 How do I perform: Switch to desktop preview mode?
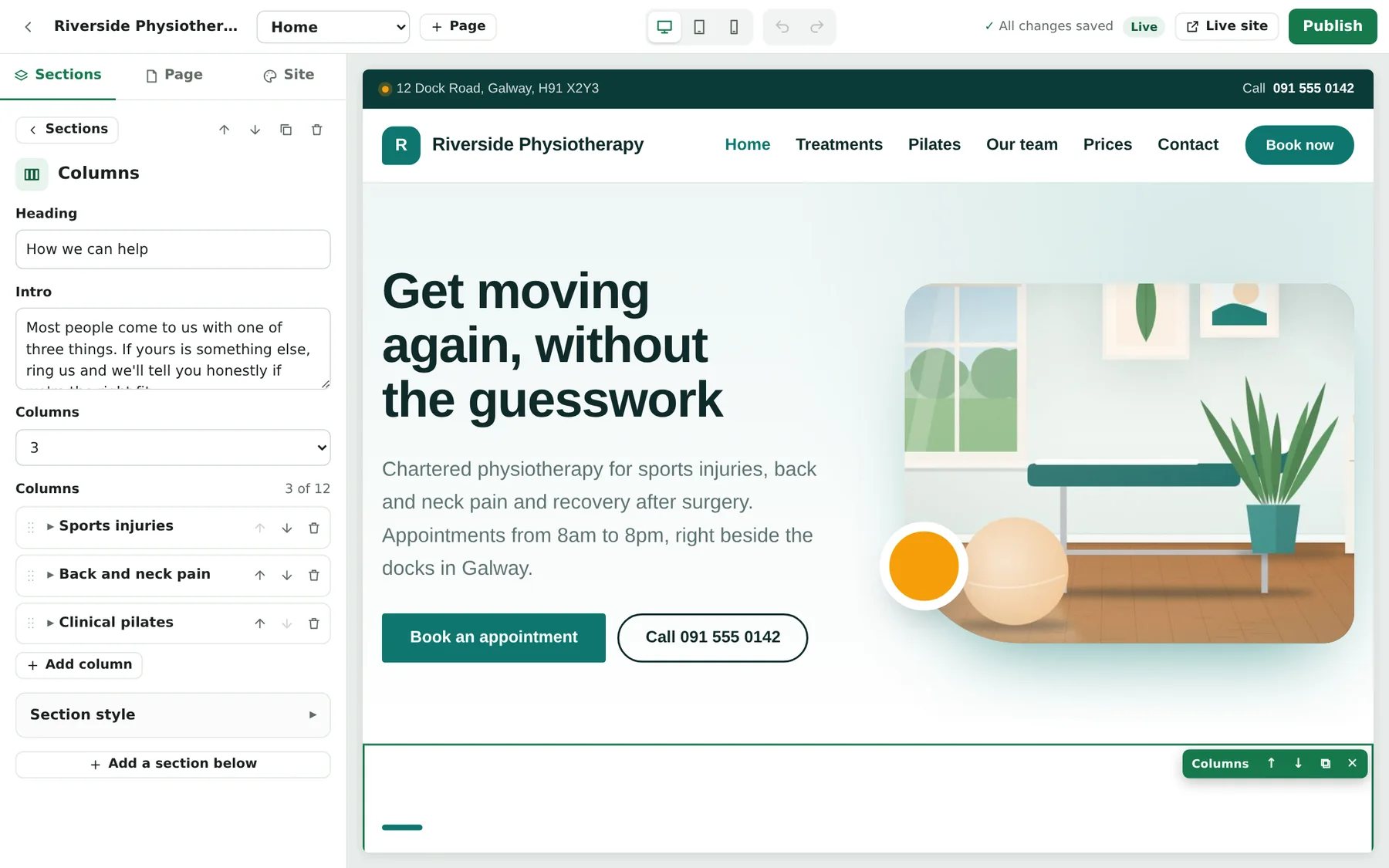click(x=664, y=27)
